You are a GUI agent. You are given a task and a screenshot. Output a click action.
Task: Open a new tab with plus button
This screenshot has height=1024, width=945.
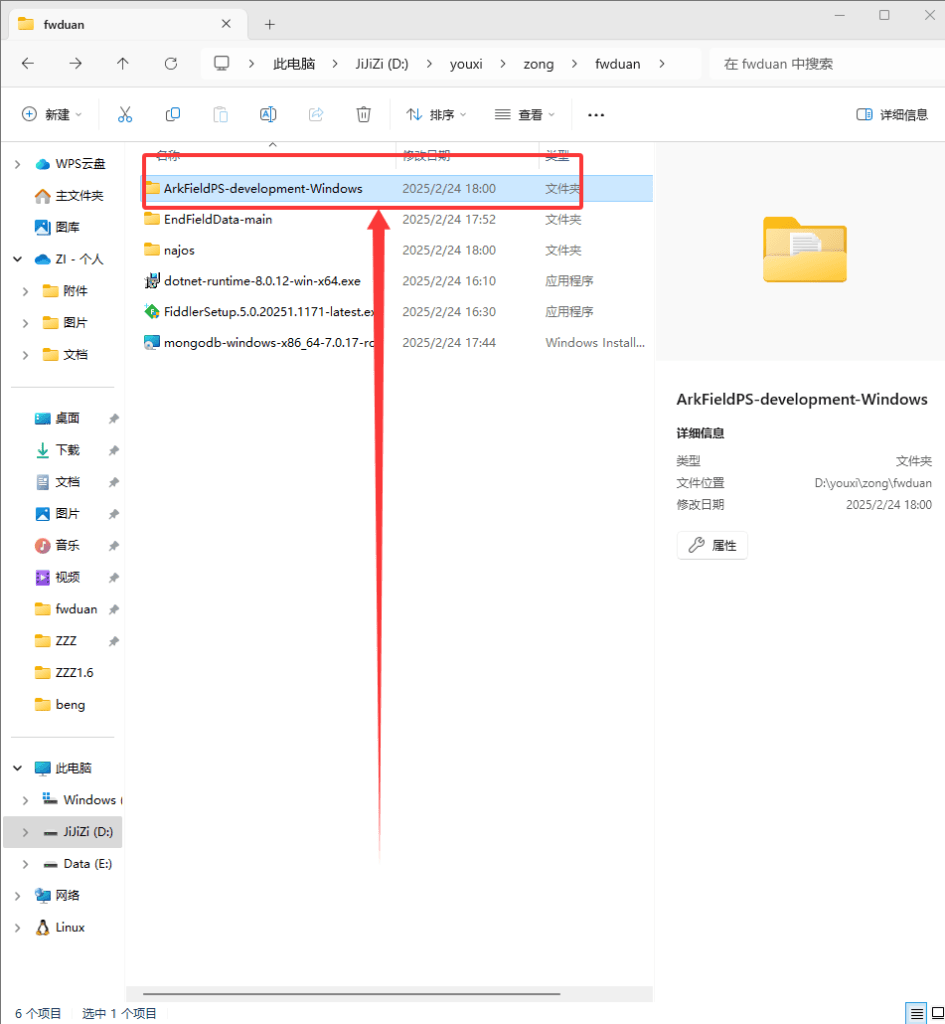[x=270, y=24]
